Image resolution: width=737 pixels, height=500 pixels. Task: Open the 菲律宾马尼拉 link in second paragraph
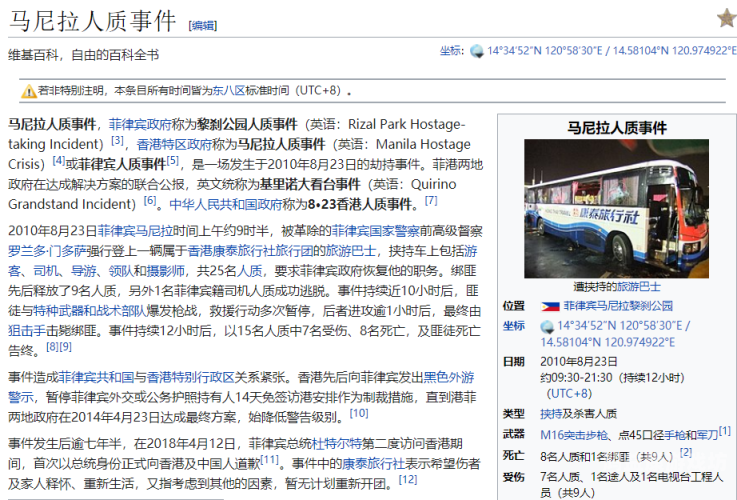point(135,231)
